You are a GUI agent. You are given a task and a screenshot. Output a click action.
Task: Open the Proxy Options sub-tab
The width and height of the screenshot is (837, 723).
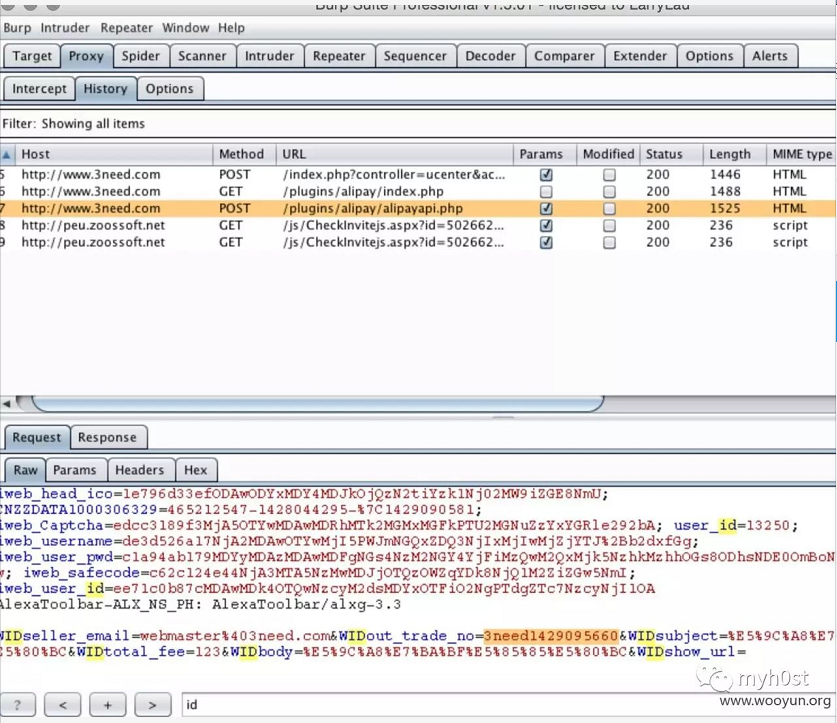tap(170, 89)
